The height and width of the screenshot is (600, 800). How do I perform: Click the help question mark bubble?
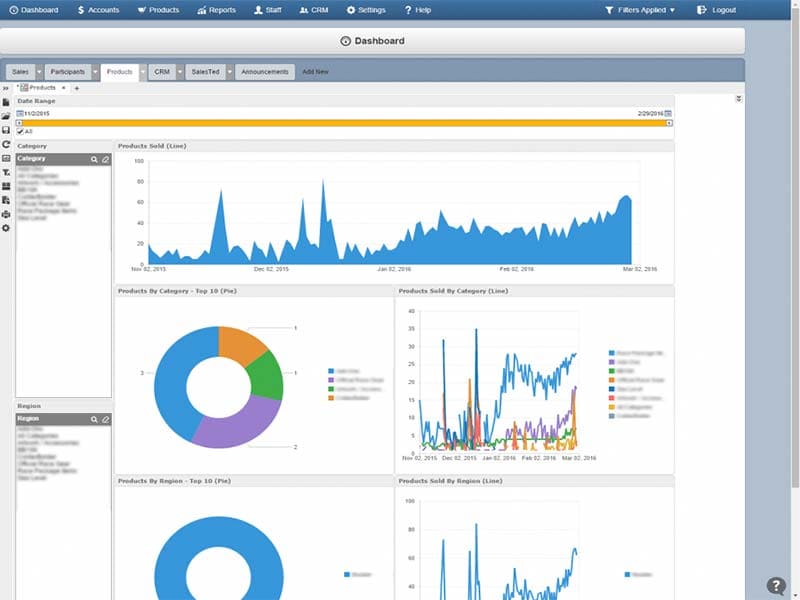coord(776,586)
